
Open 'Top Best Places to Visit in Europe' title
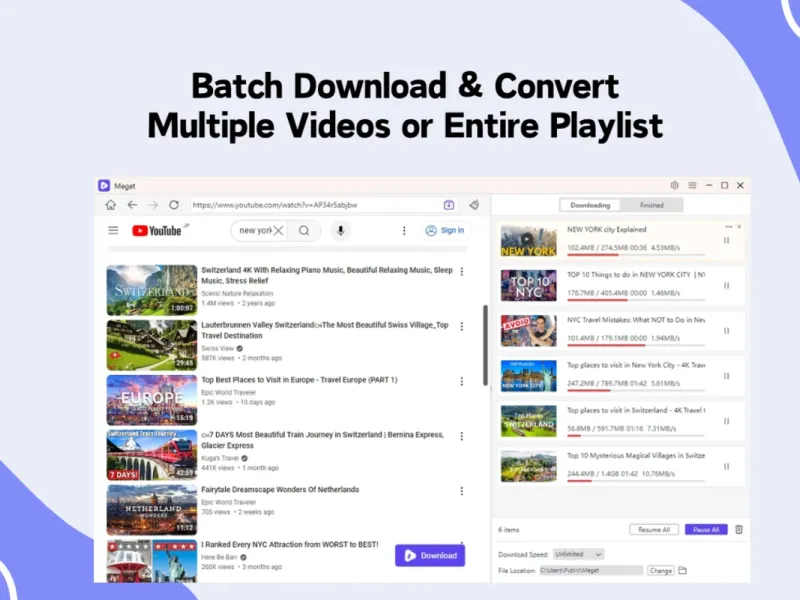(x=299, y=380)
